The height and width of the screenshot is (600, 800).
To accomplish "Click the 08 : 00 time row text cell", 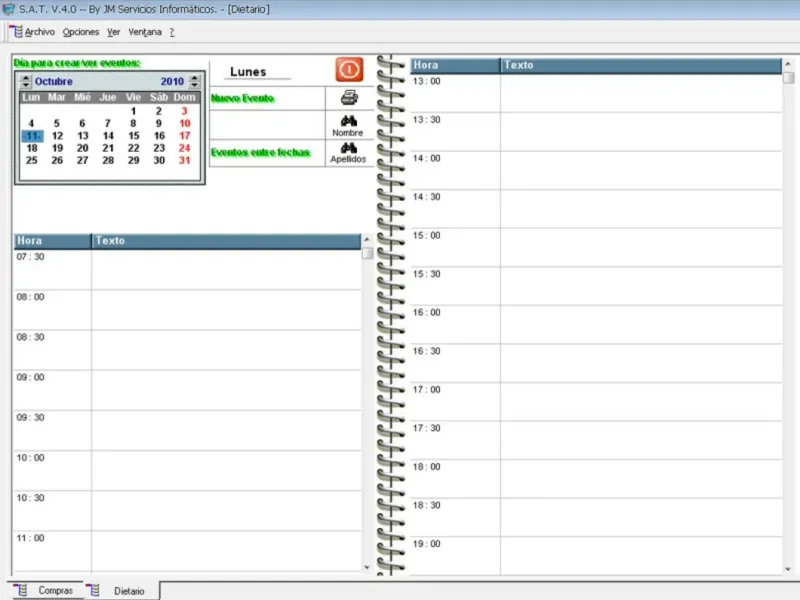I will 226,310.
